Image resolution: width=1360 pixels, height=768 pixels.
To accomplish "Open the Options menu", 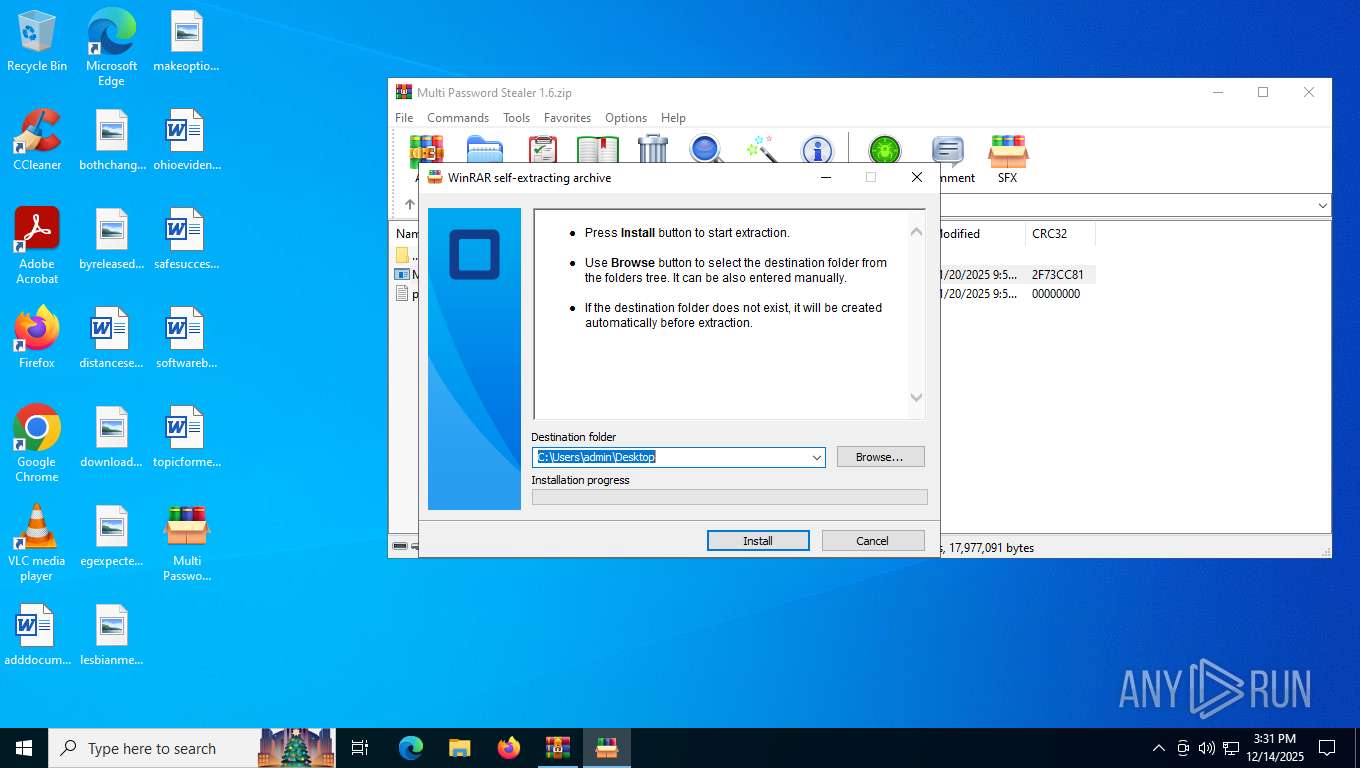I will coord(626,118).
